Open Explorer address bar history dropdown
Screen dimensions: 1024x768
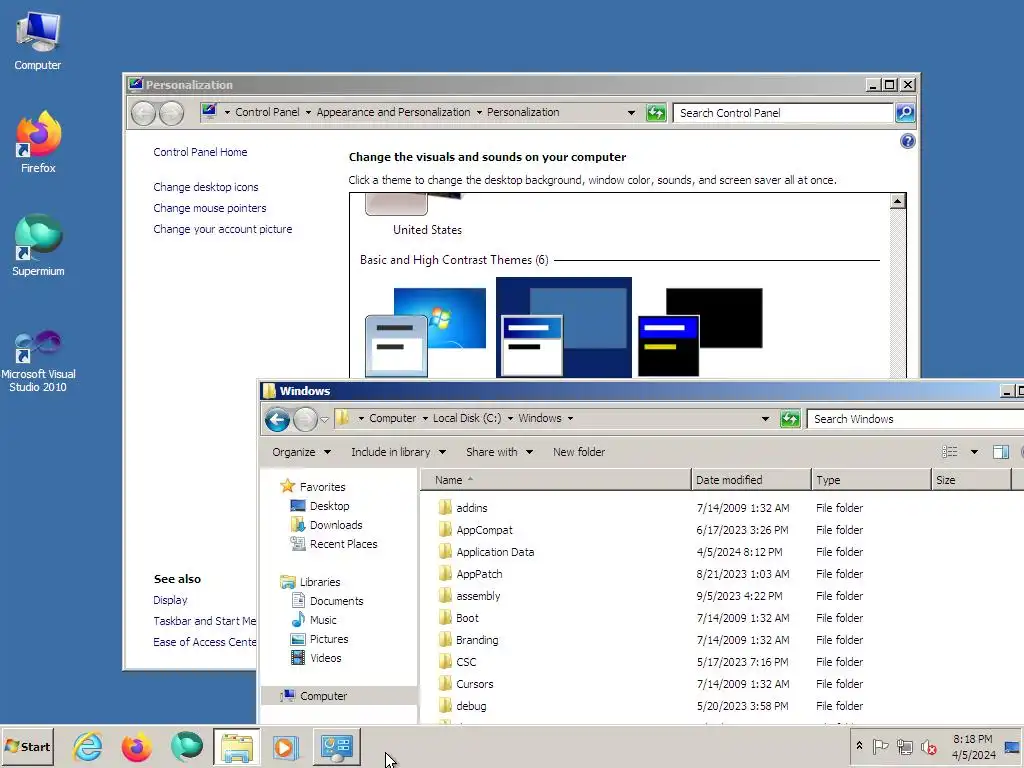tap(765, 419)
